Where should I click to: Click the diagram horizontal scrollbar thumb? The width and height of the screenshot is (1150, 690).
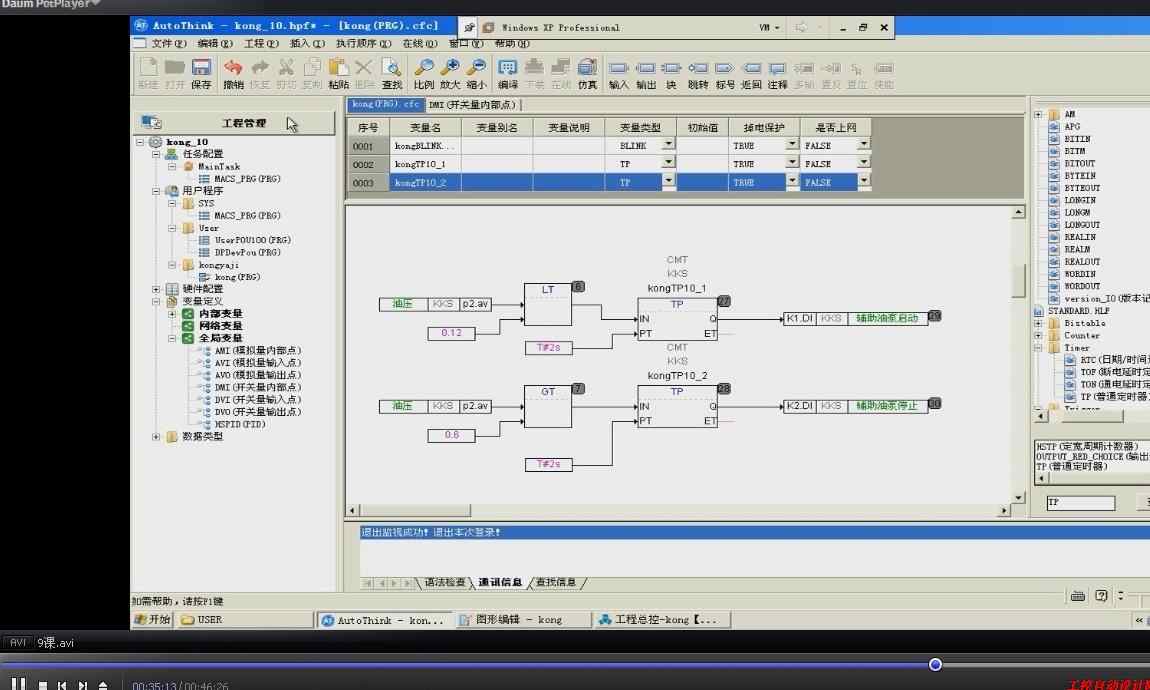point(416,510)
